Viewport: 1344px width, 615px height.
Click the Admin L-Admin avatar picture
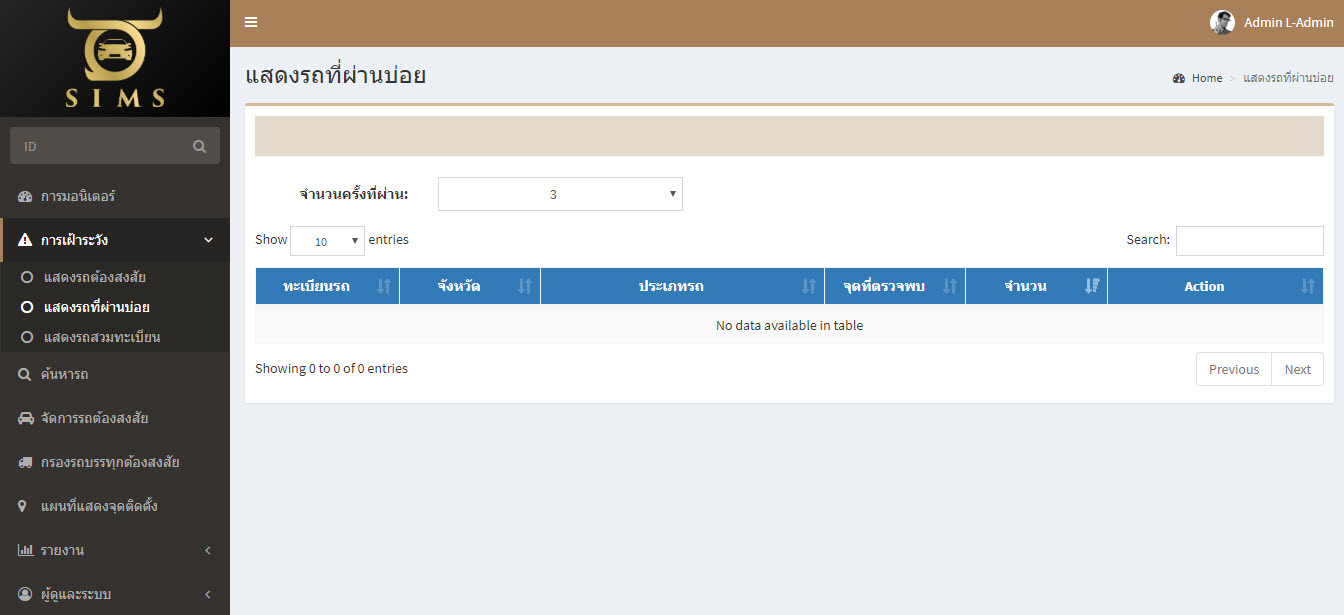click(x=1222, y=22)
